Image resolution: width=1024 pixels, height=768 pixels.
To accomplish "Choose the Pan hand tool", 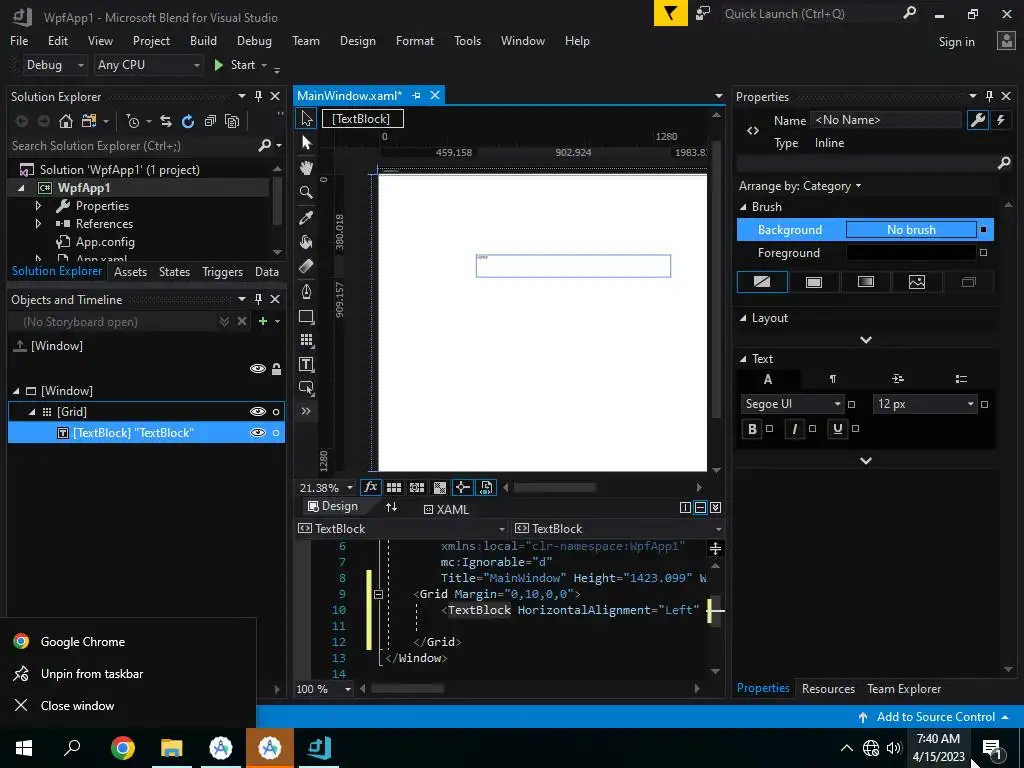I will [x=306, y=168].
